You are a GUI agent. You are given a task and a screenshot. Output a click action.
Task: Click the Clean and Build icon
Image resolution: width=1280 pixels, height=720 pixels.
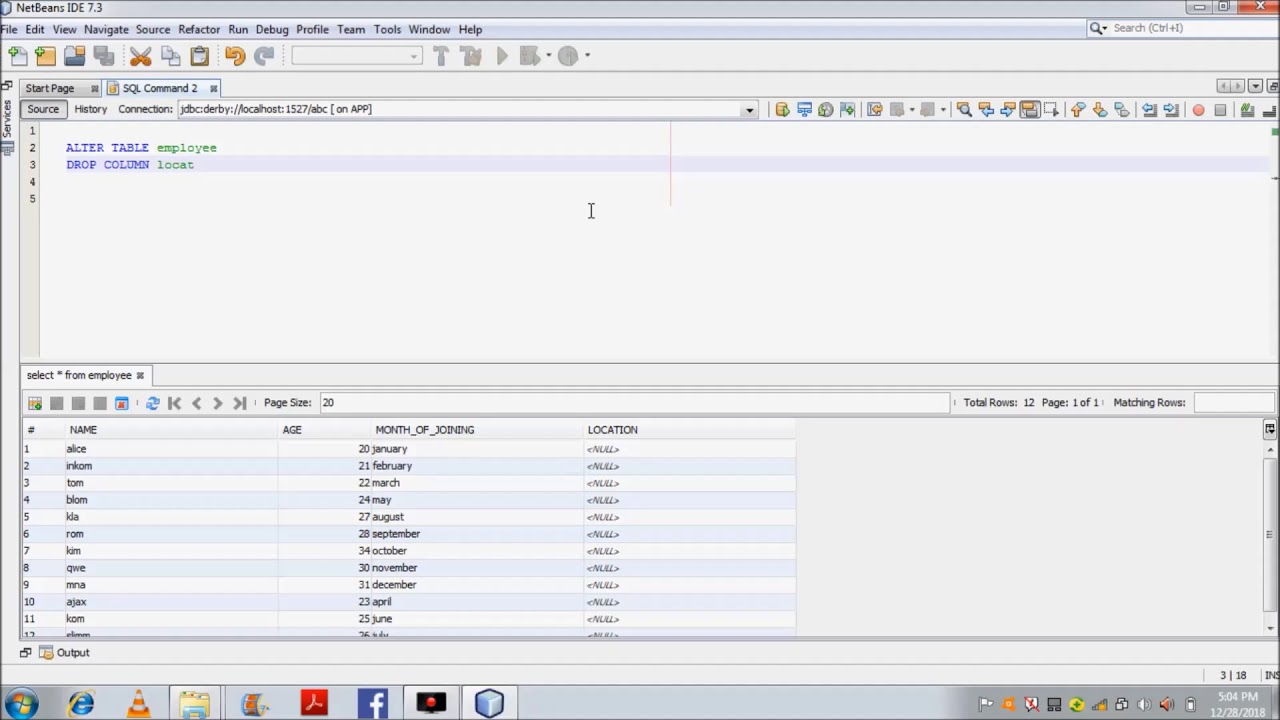(x=470, y=56)
